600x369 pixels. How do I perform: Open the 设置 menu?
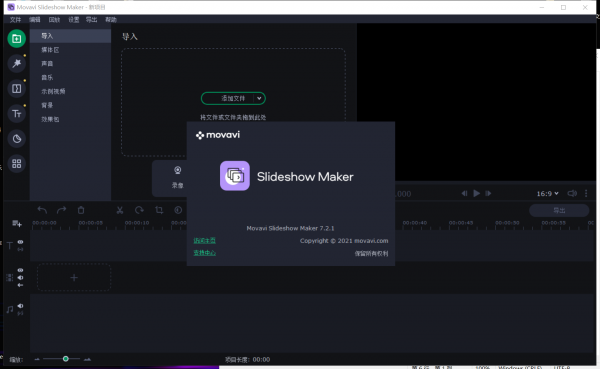pyautogui.click(x=73, y=20)
